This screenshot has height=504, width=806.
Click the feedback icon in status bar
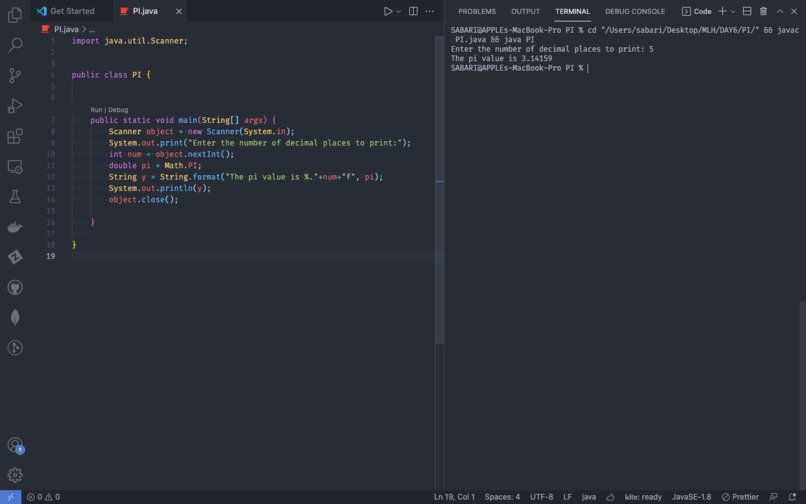773,497
